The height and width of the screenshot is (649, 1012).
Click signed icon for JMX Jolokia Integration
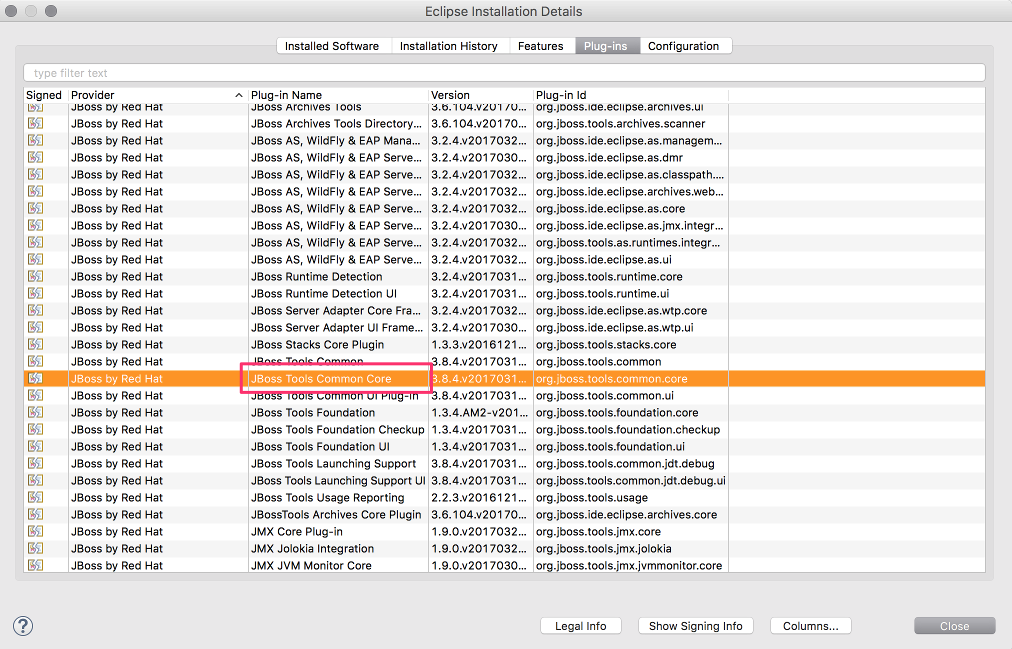[x=35, y=548]
